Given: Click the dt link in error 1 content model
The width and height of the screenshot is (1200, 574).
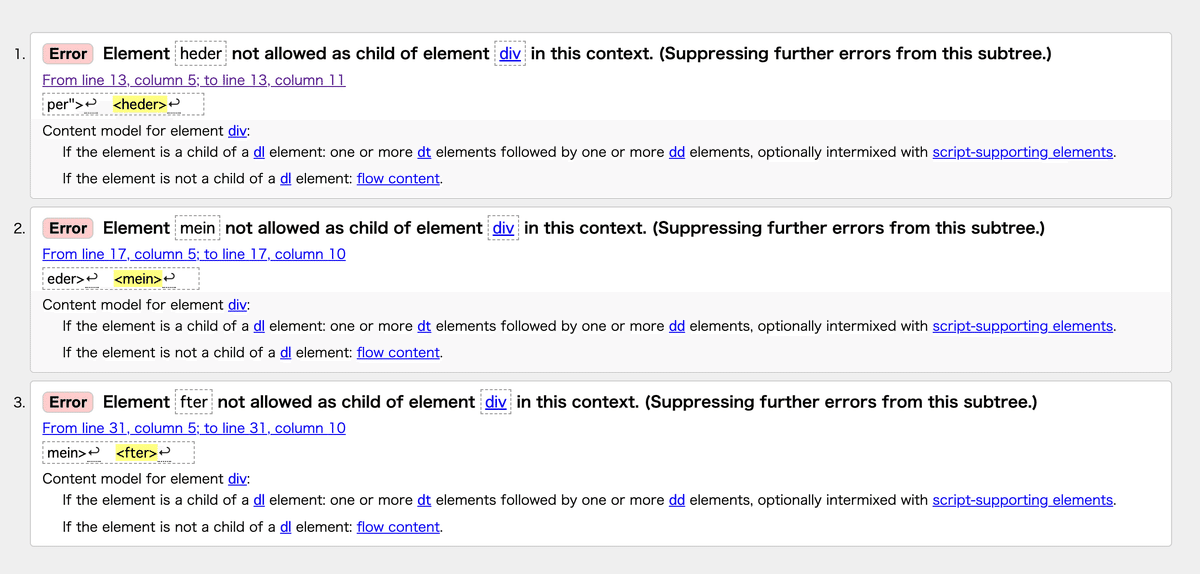Looking at the screenshot, I should pyautogui.click(x=424, y=152).
